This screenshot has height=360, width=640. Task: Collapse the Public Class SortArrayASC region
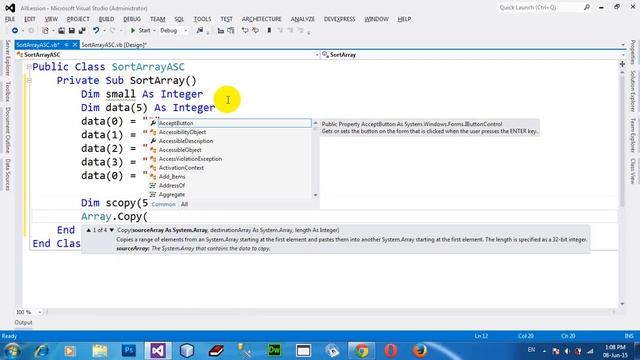pyautogui.click(x=29, y=67)
